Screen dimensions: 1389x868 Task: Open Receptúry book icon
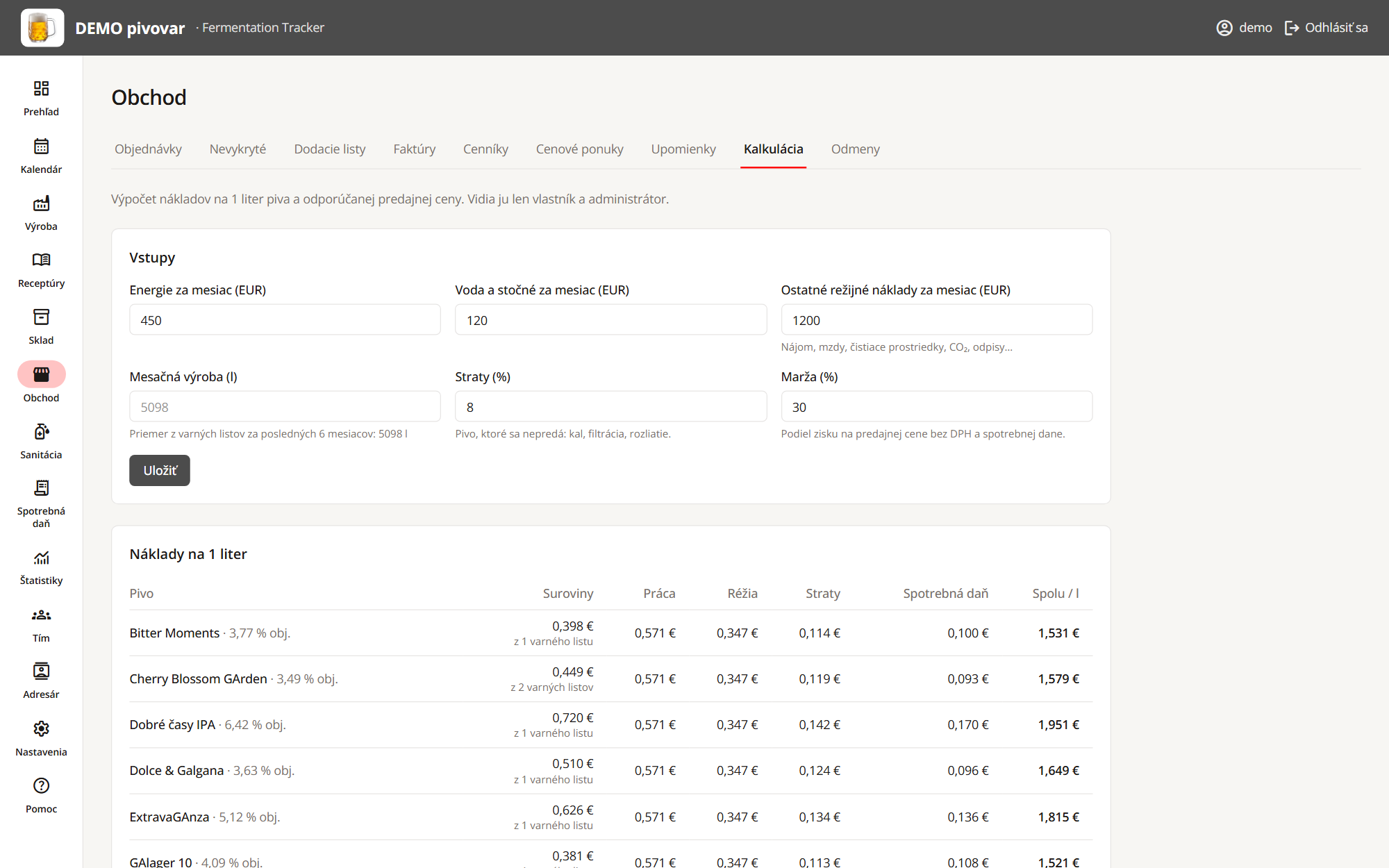pyautogui.click(x=41, y=260)
